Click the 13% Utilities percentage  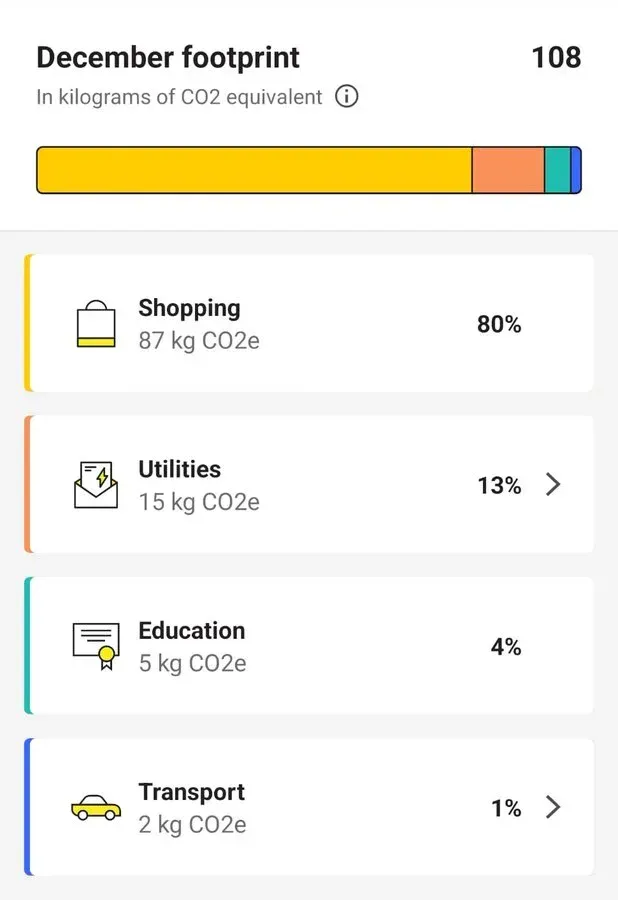tap(499, 486)
